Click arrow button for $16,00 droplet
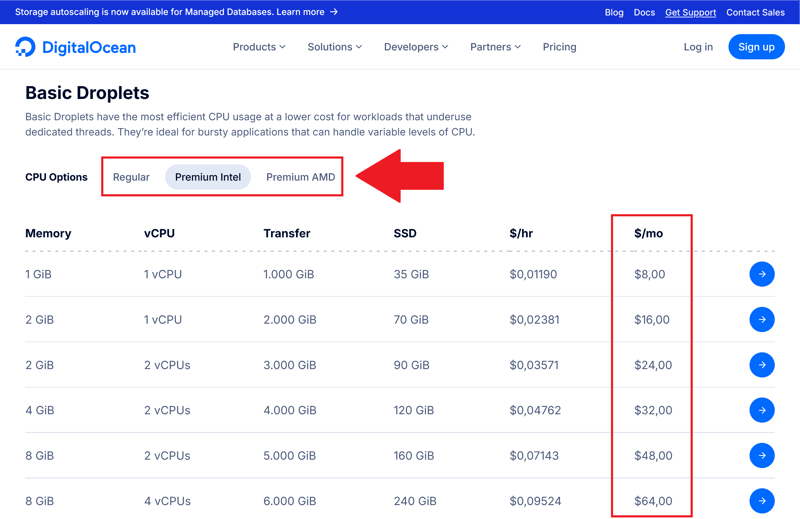Image resolution: width=800 pixels, height=519 pixels. [762, 320]
